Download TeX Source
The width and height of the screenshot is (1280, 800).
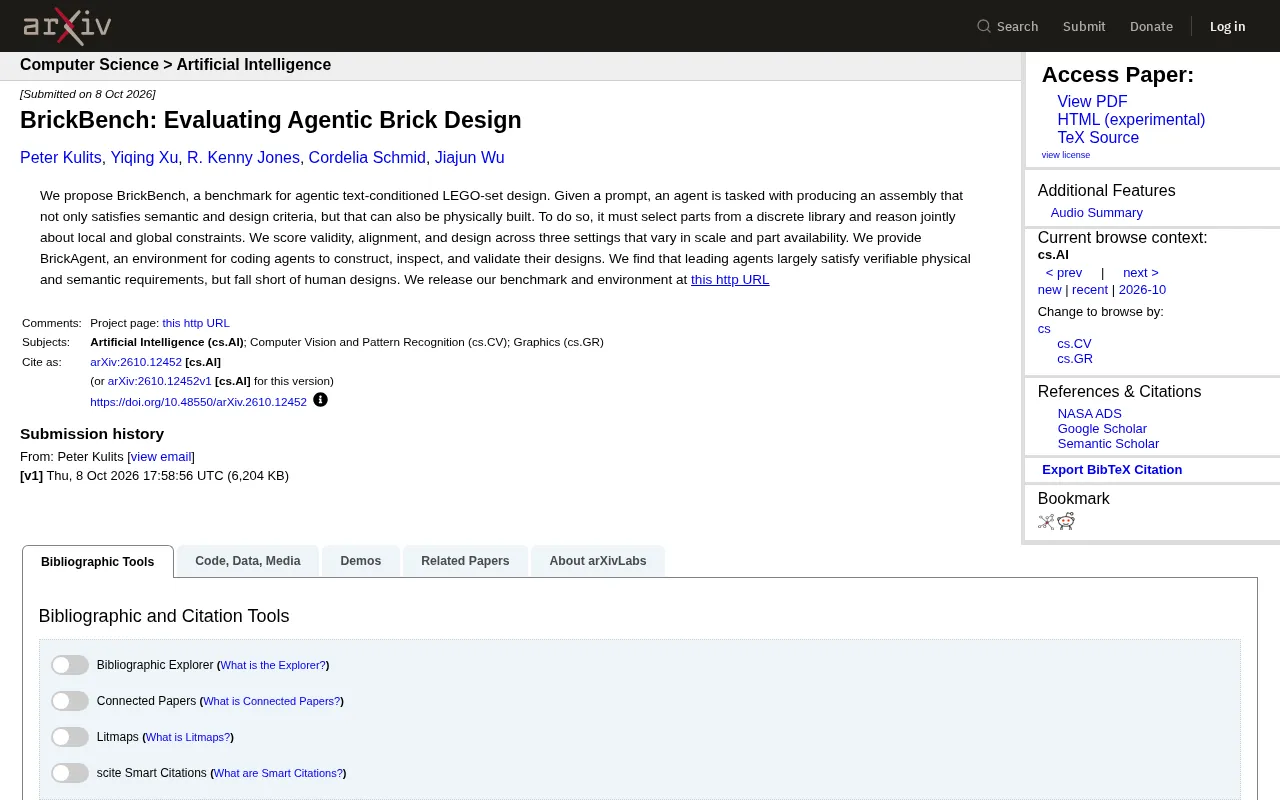(x=1098, y=138)
